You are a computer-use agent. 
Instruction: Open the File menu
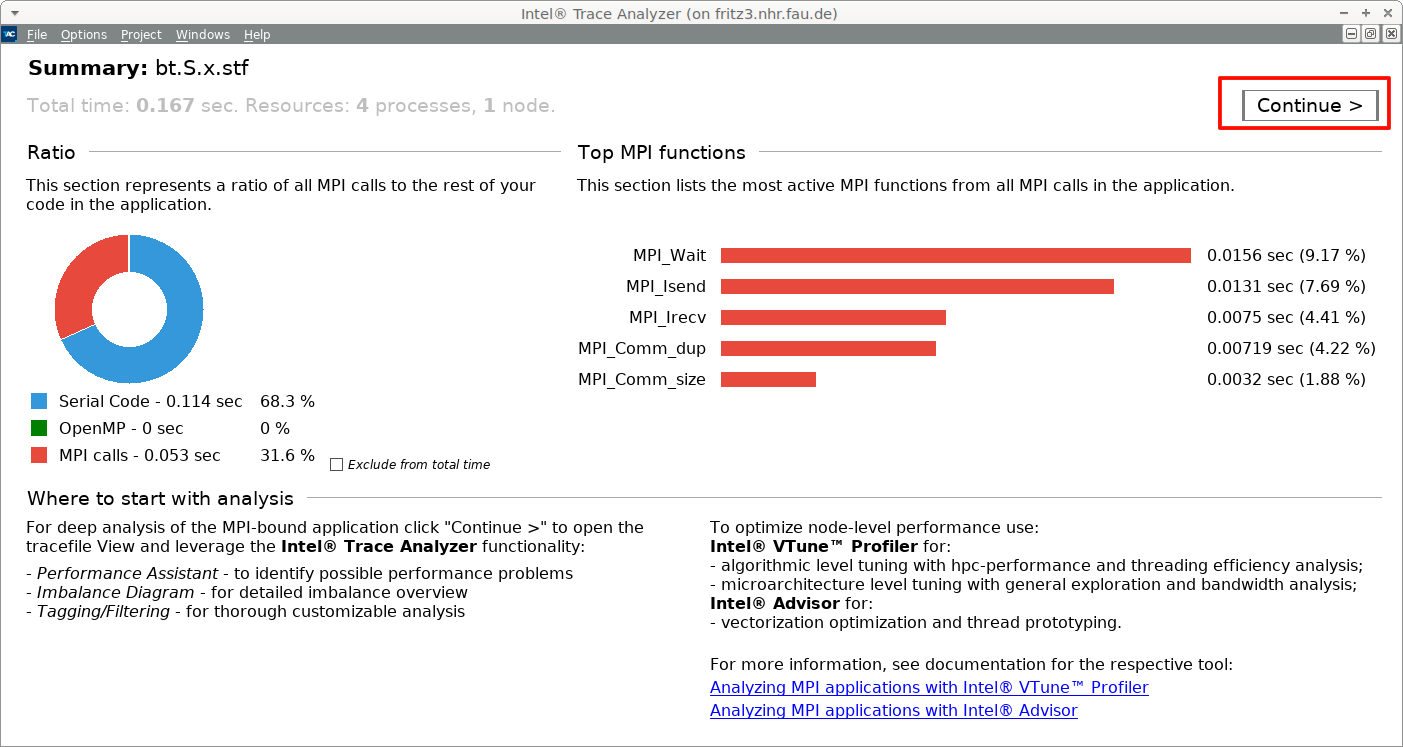37,34
